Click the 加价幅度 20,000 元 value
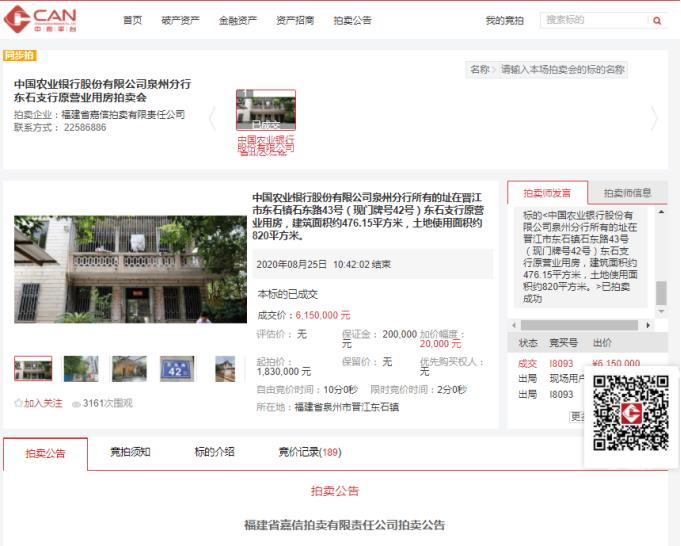Image resolution: width=681 pixels, height=546 pixels. pos(440,344)
